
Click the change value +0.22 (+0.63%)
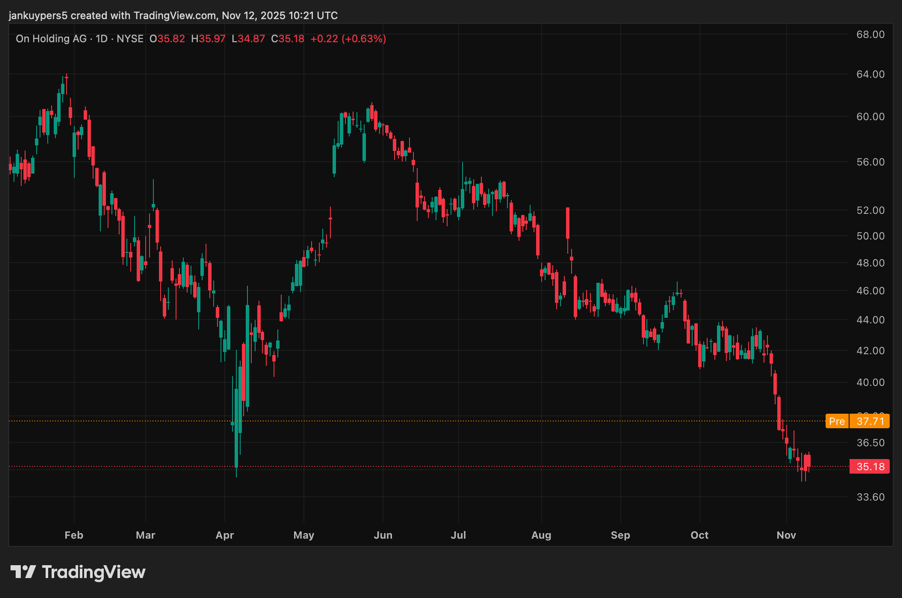(348, 39)
